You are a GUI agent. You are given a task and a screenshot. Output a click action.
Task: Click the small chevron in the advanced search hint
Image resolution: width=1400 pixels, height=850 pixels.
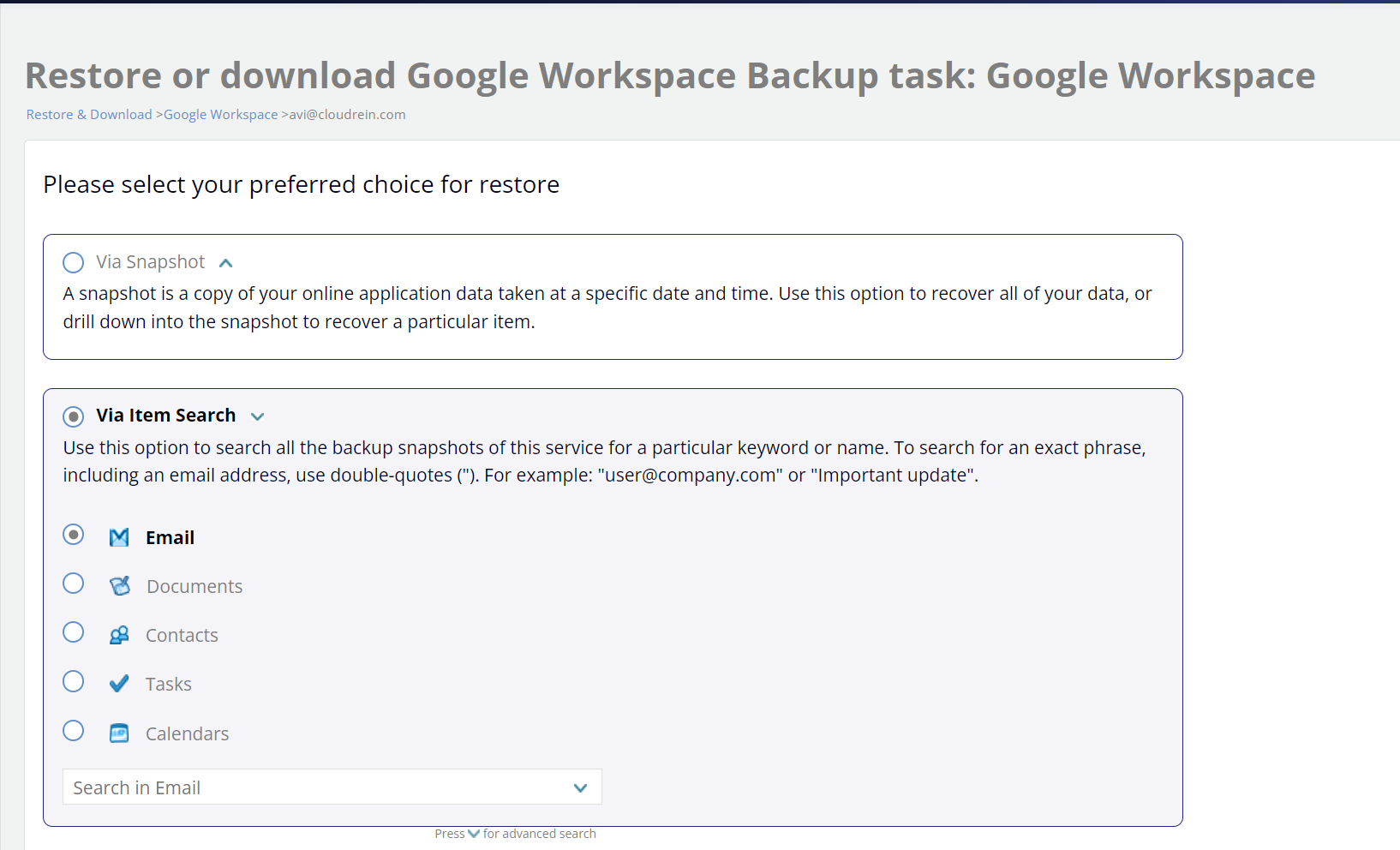[x=474, y=834]
